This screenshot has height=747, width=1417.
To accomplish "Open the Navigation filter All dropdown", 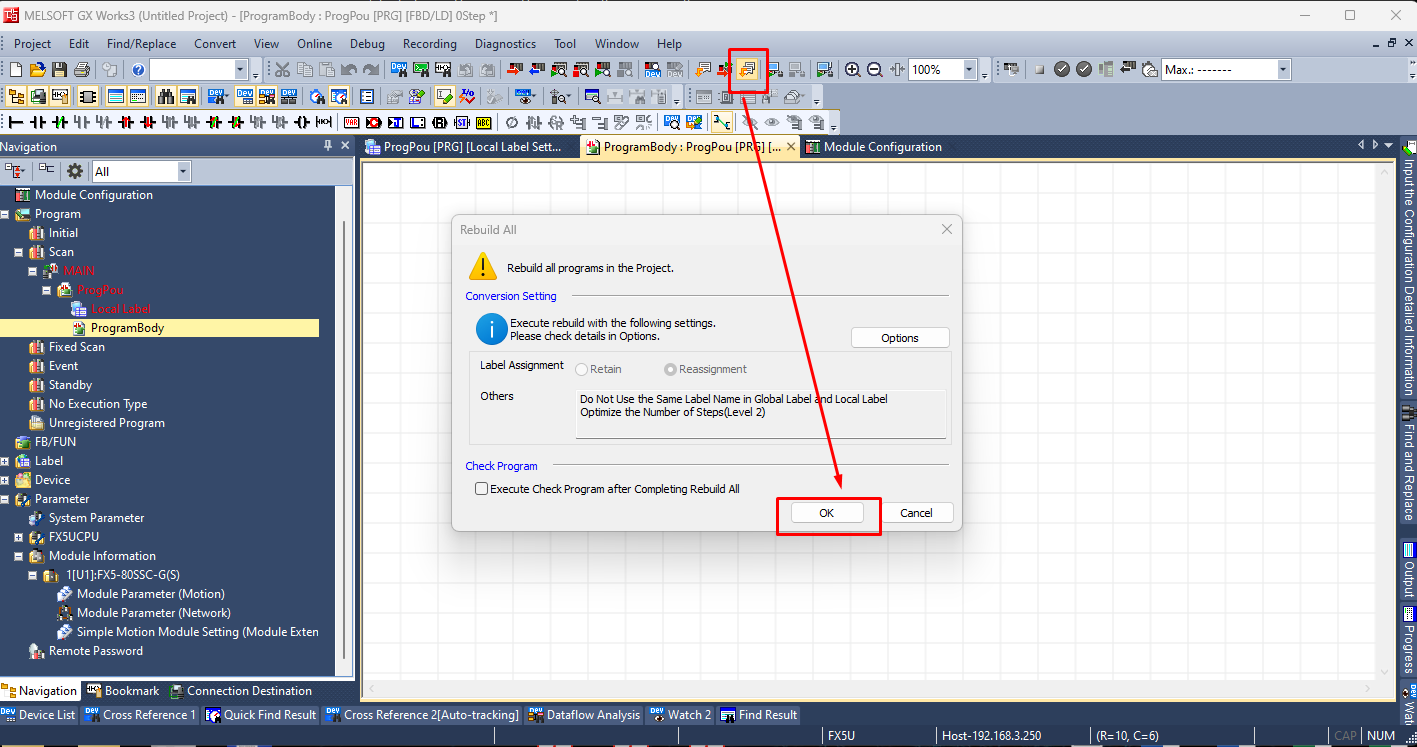I will pos(183,171).
